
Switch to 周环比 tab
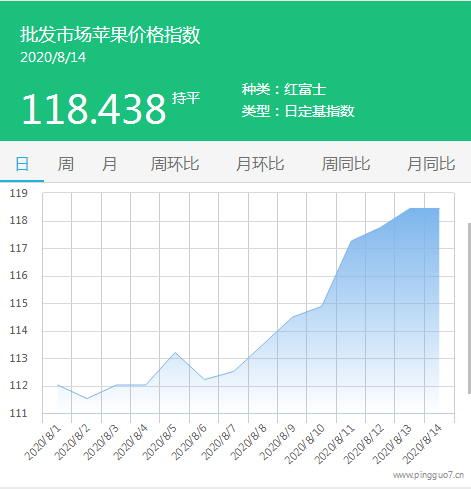click(175, 164)
